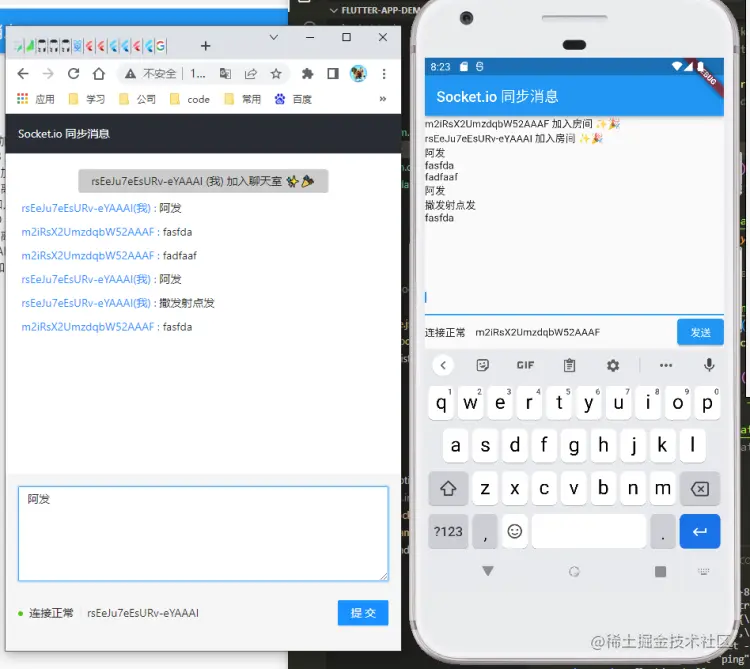Tap the shift key on keyboard
The image size is (750, 669).
[x=448, y=488]
